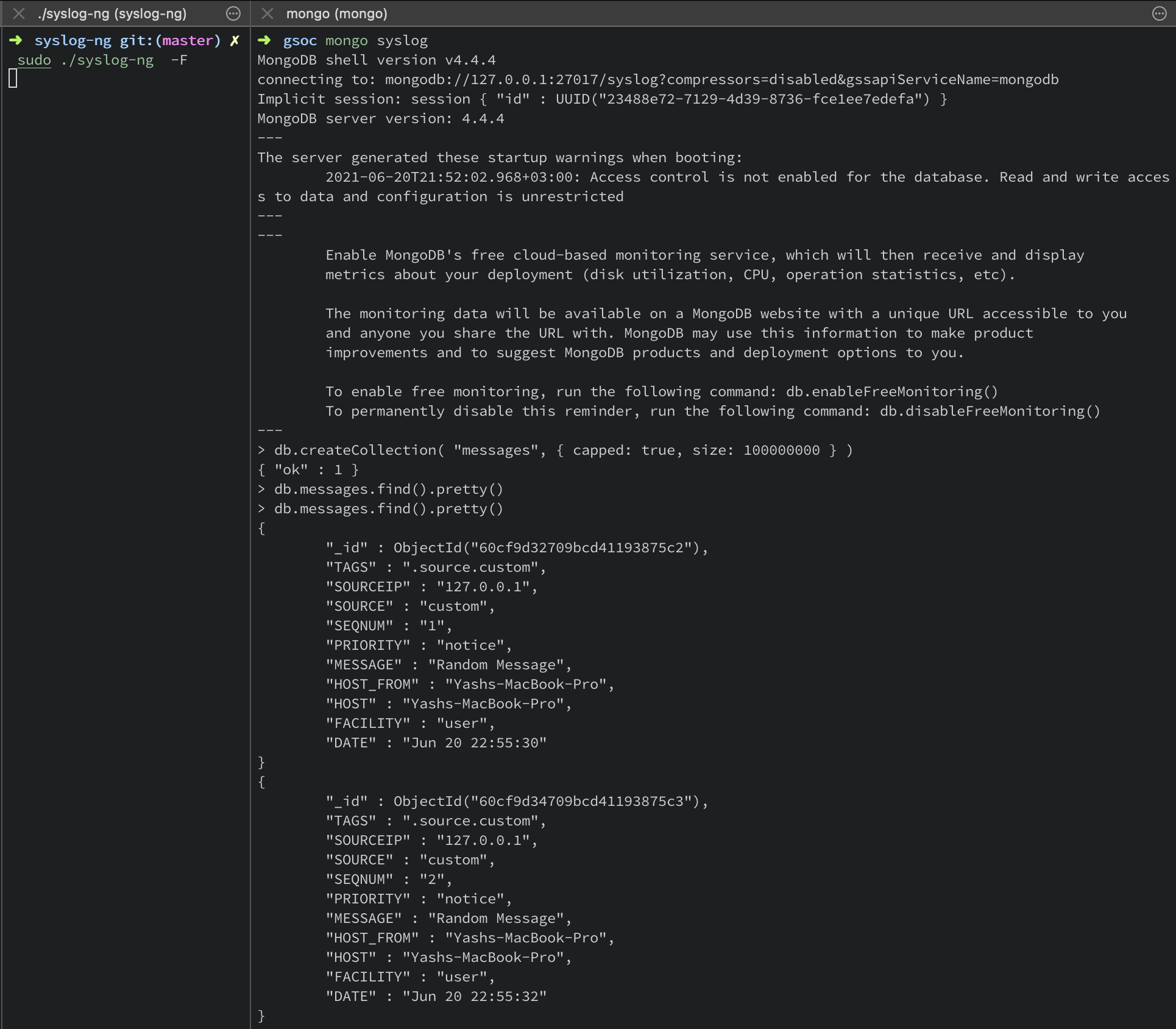This screenshot has width=1176, height=1029.
Task: Close the syslog-ng terminal tab
Action: pyautogui.click(x=19, y=13)
